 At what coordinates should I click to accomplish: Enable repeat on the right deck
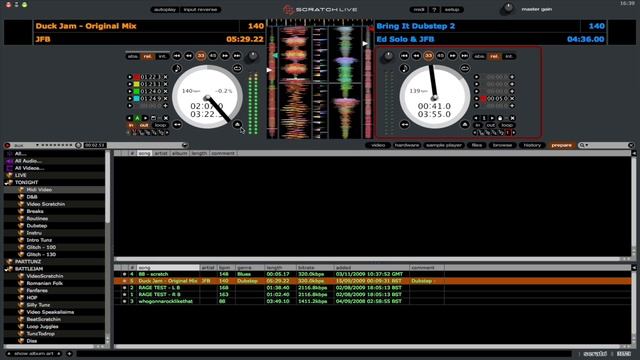(464, 68)
